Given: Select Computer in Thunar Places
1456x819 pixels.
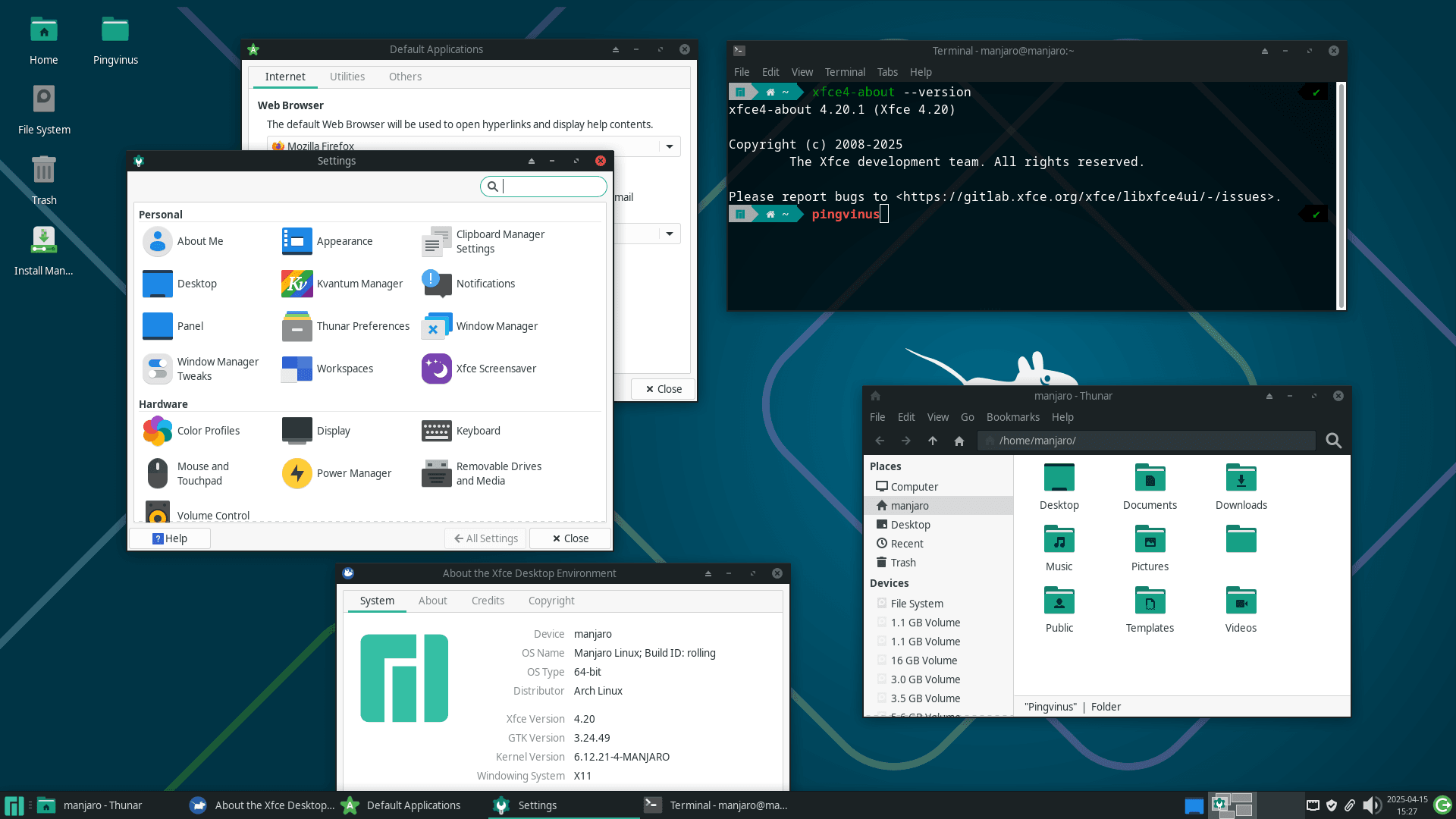Looking at the screenshot, I should (939, 487).
